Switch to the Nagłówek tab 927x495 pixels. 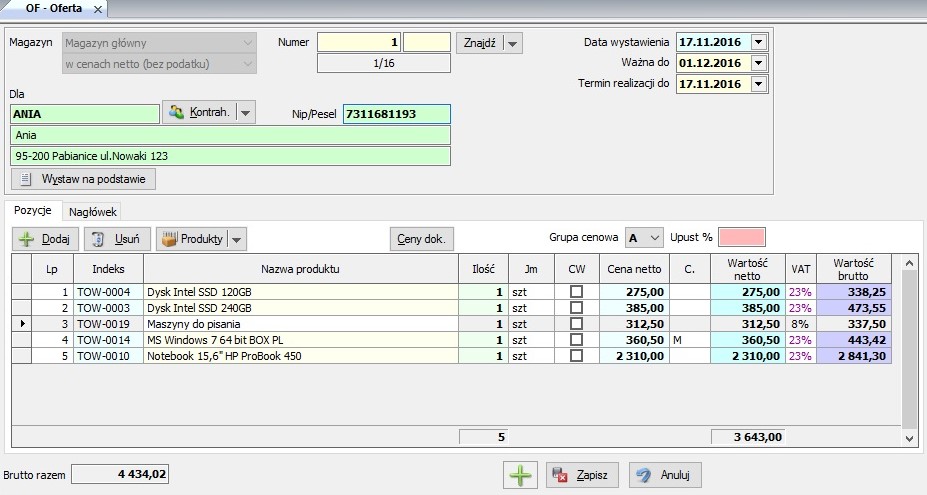93,211
